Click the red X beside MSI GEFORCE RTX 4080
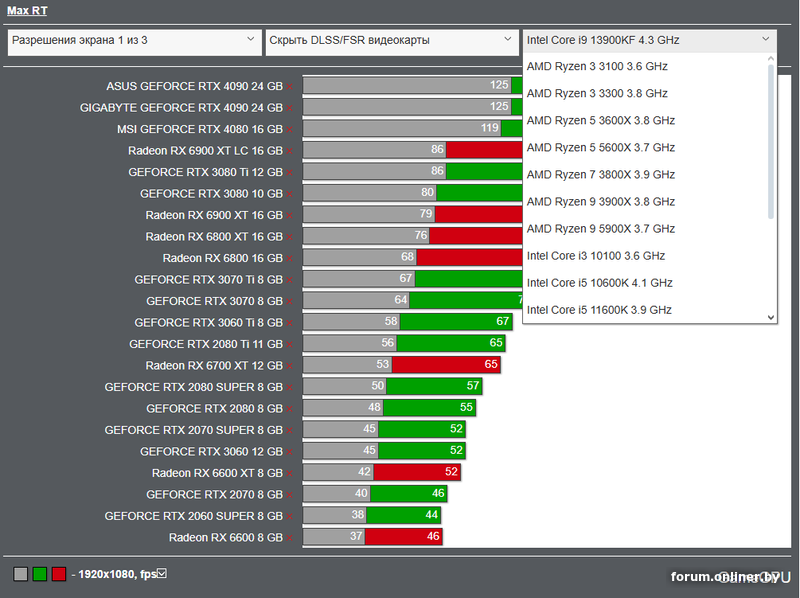 (x=289, y=130)
